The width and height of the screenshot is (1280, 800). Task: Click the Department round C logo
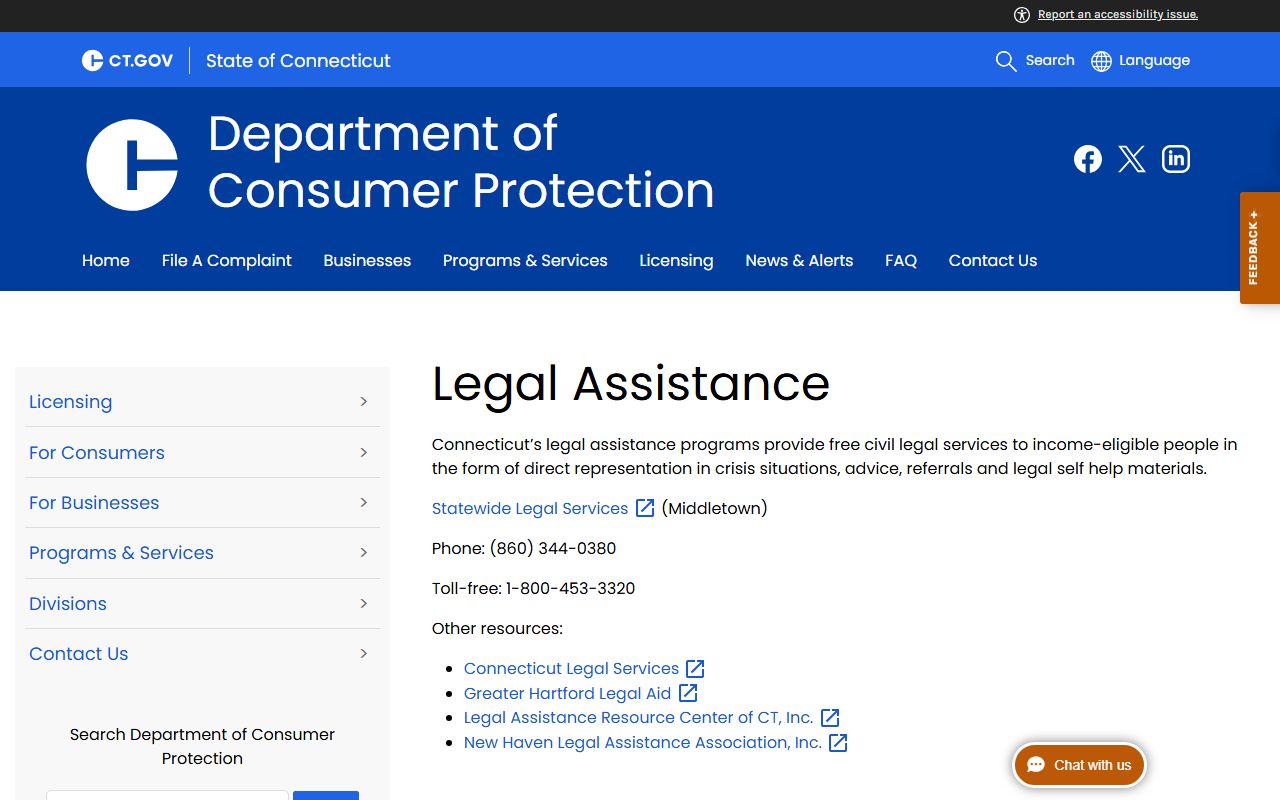pos(132,165)
